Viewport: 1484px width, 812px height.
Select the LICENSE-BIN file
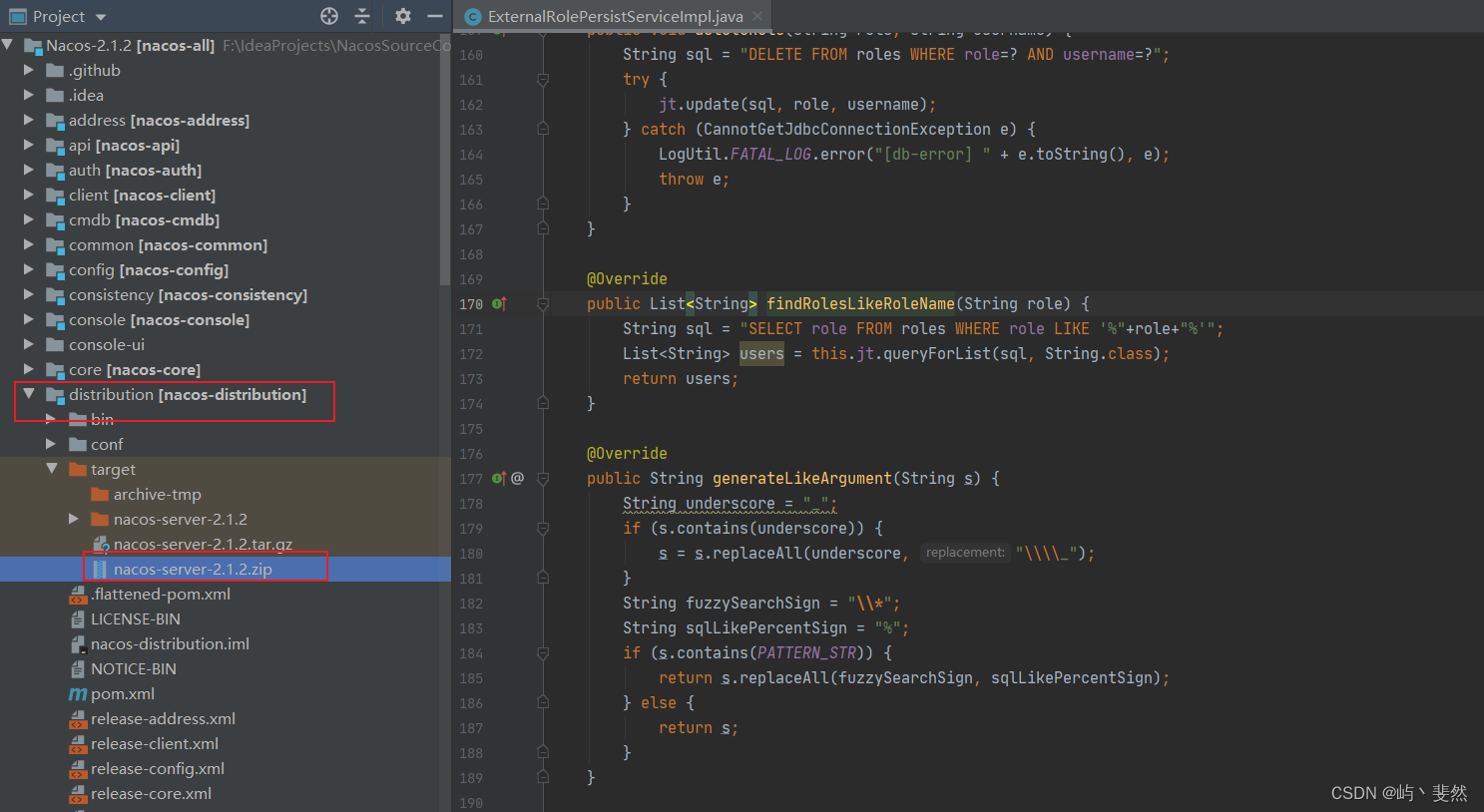coord(136,618)
